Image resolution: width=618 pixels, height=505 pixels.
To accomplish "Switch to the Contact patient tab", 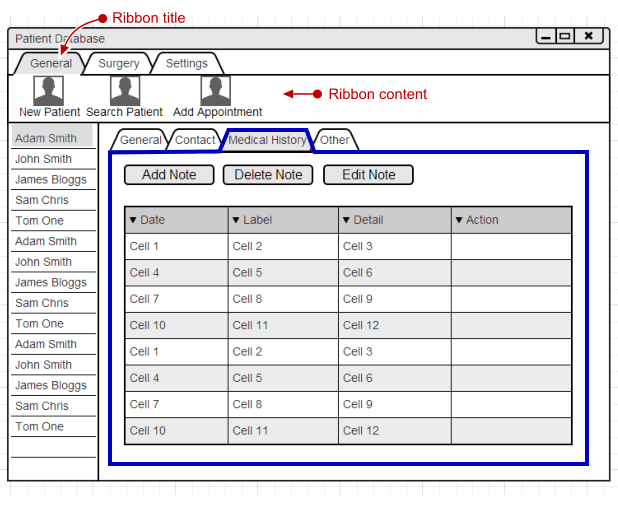I will (195, 140).
